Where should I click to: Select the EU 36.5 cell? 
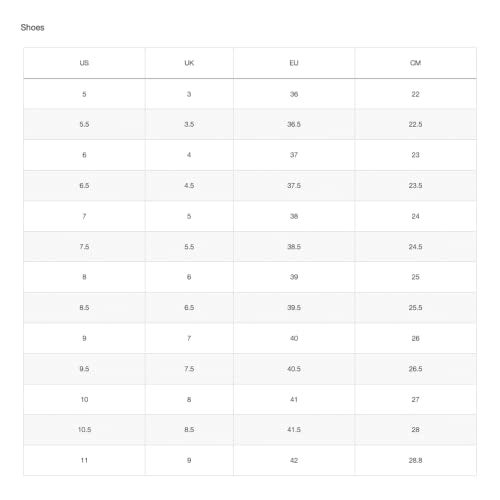294,124
